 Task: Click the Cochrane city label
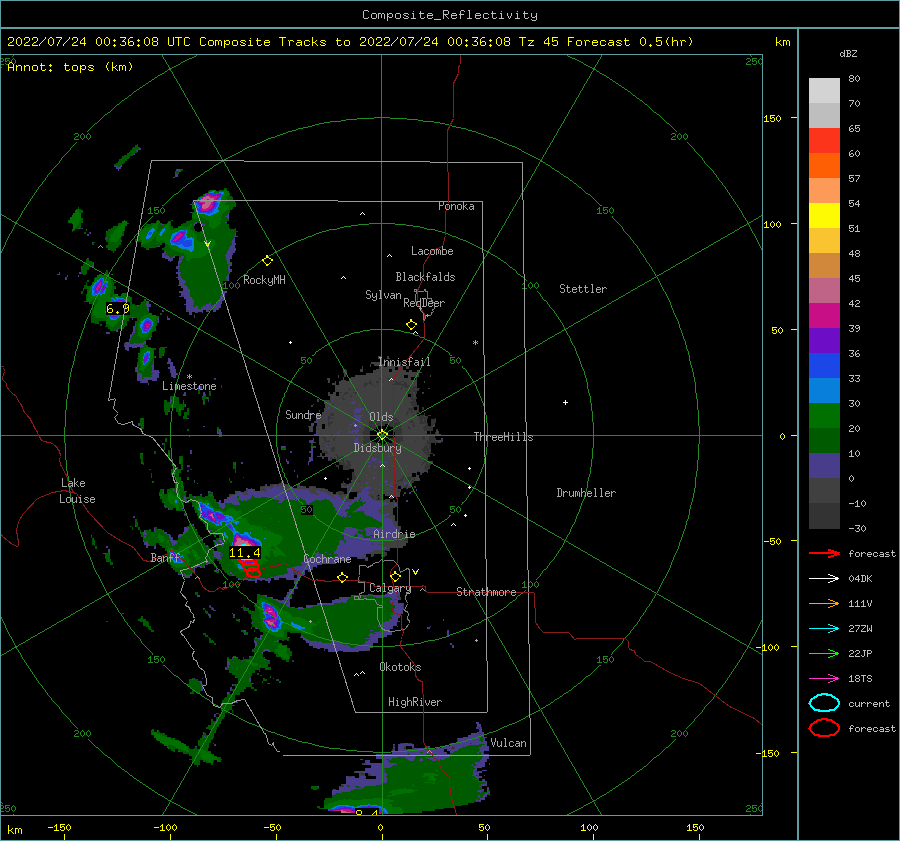[327, 559]
